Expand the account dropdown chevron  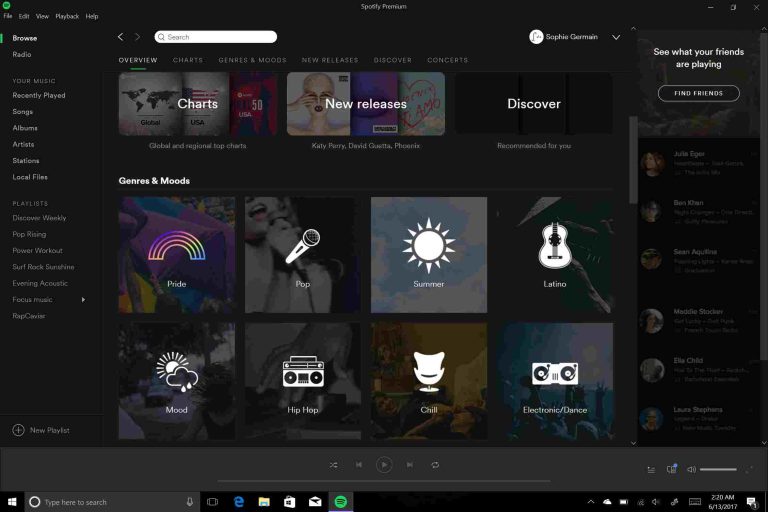pyautogui.click(x=616, y=37)
